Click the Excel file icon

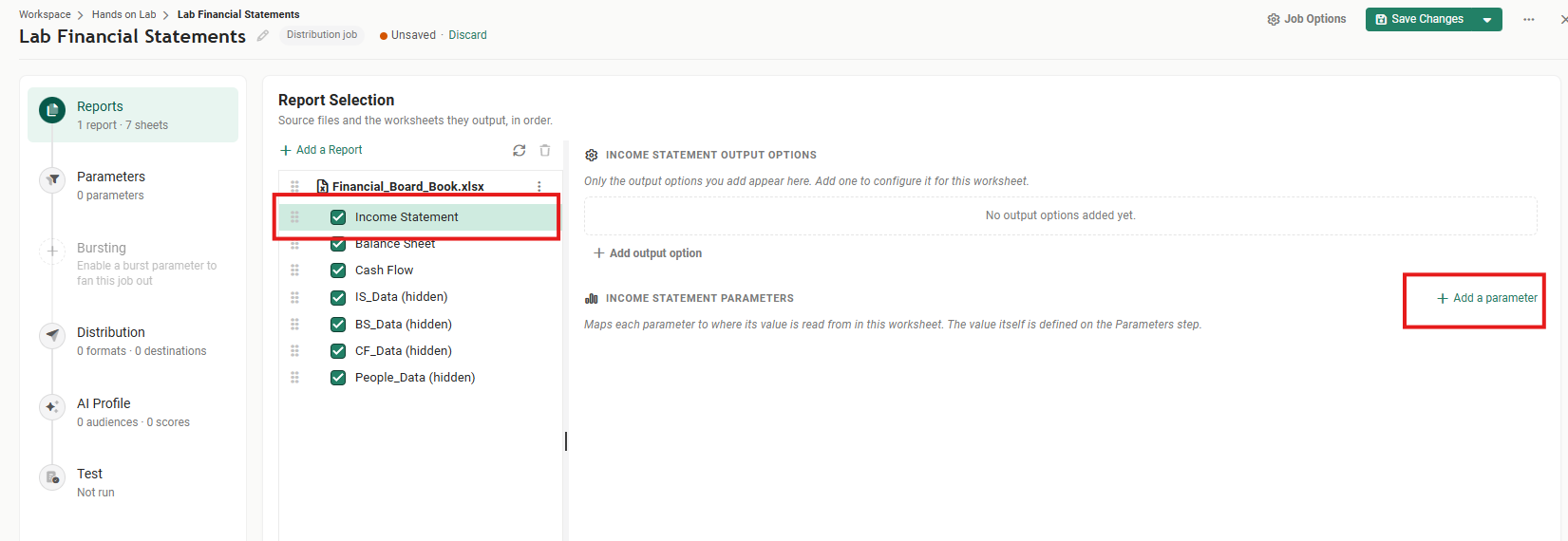(x=322, y=186)
